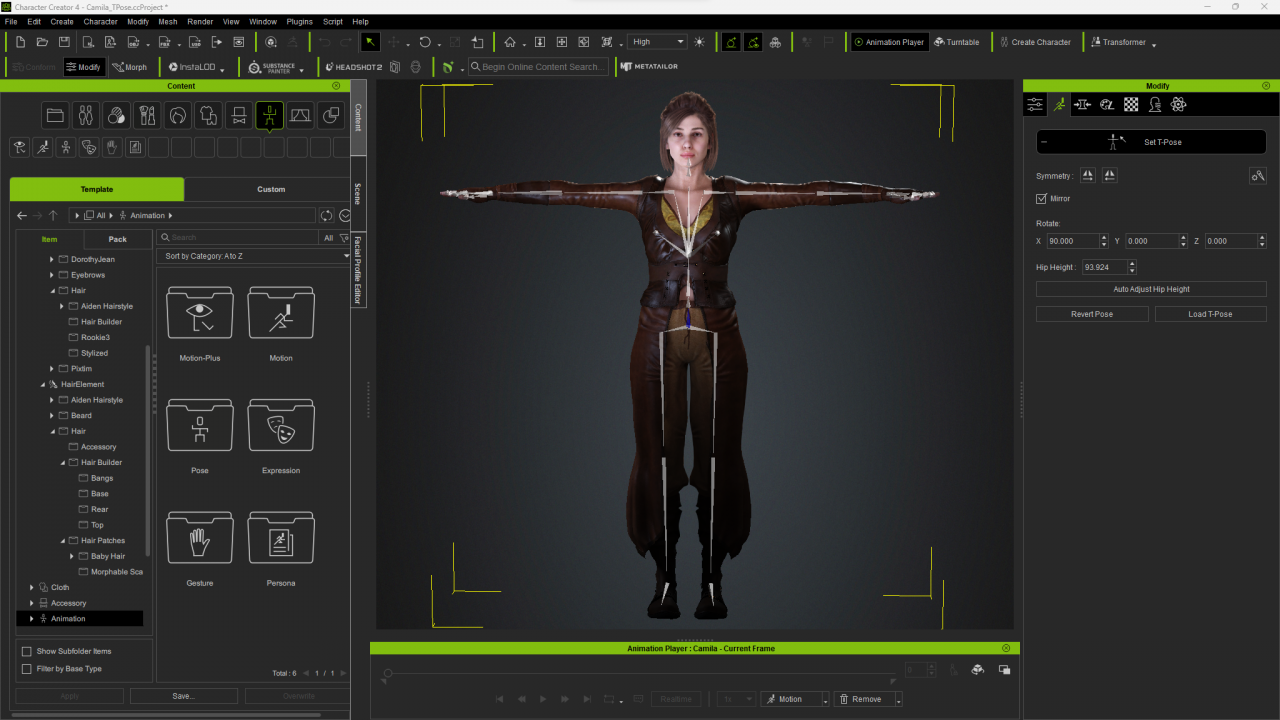Open the Hair content category icon
1280x720 pixels.
(177, 116)
